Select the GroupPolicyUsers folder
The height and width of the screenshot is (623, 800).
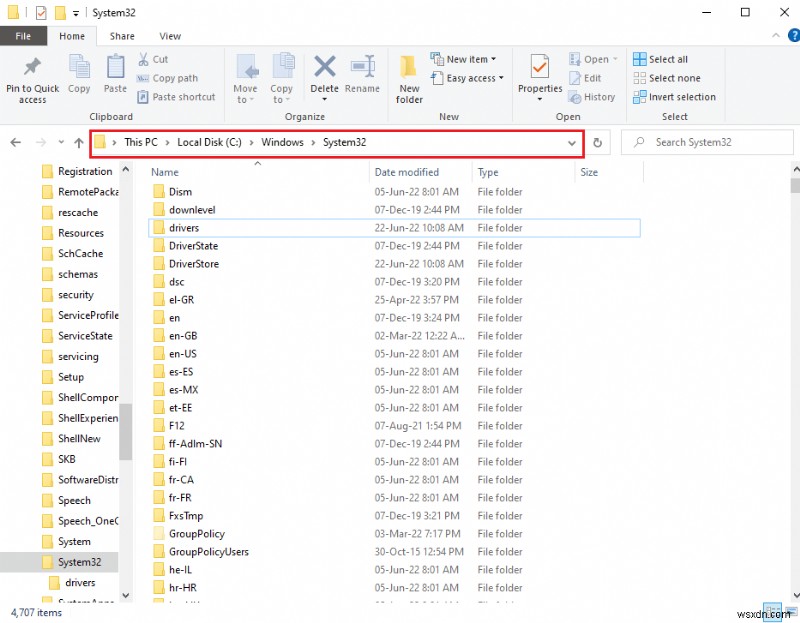pos(209,552)
